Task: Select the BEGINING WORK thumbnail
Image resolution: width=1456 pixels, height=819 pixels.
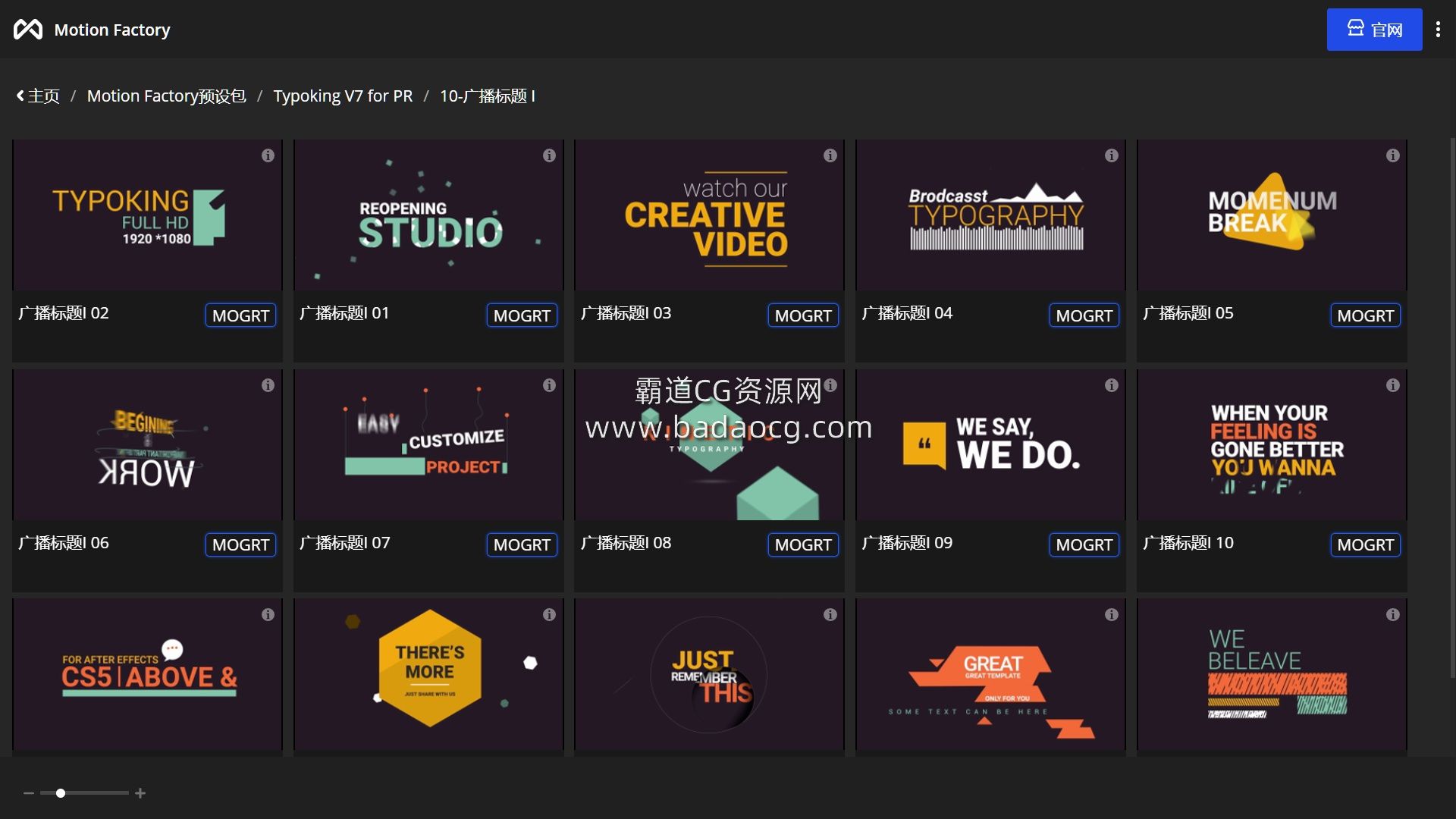Action: 147,444
